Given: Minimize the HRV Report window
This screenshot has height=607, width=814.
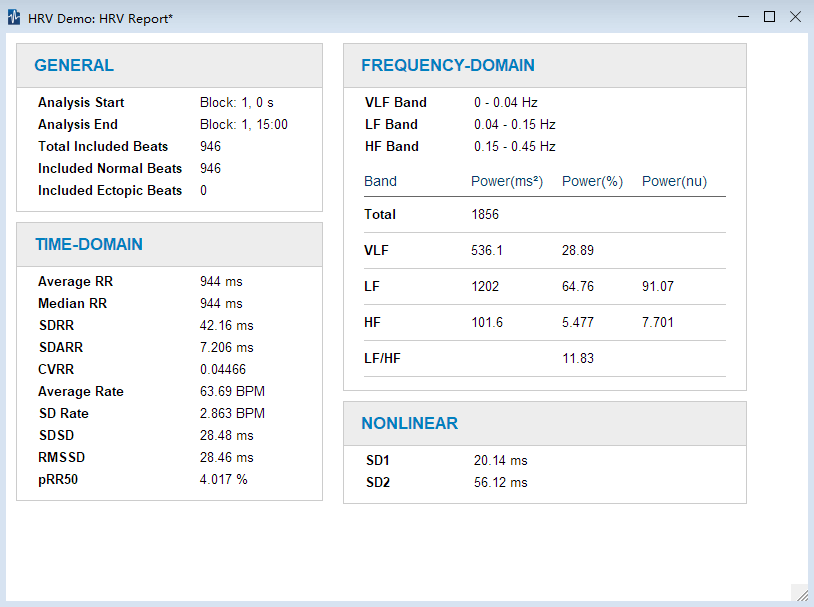Looking at the screenshot, I should [x=743, y=17].
